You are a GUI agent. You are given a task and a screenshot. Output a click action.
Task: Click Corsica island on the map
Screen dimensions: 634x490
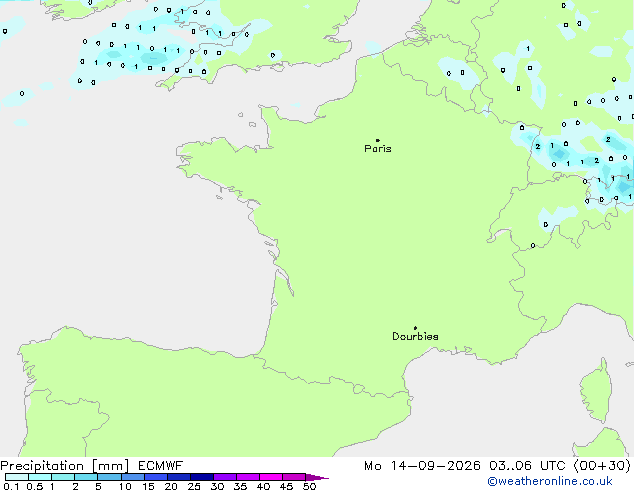point(596,392)
